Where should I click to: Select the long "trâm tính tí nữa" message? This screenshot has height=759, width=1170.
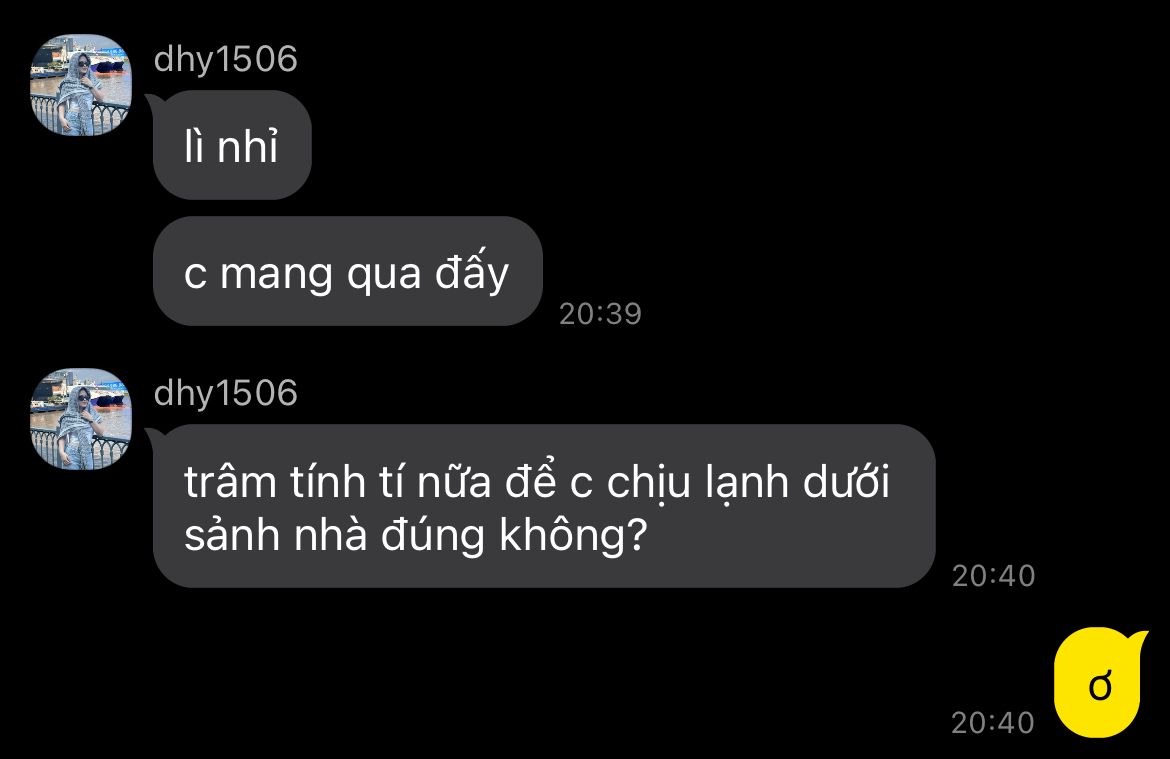pyautogui.click(x=544, y=506)
